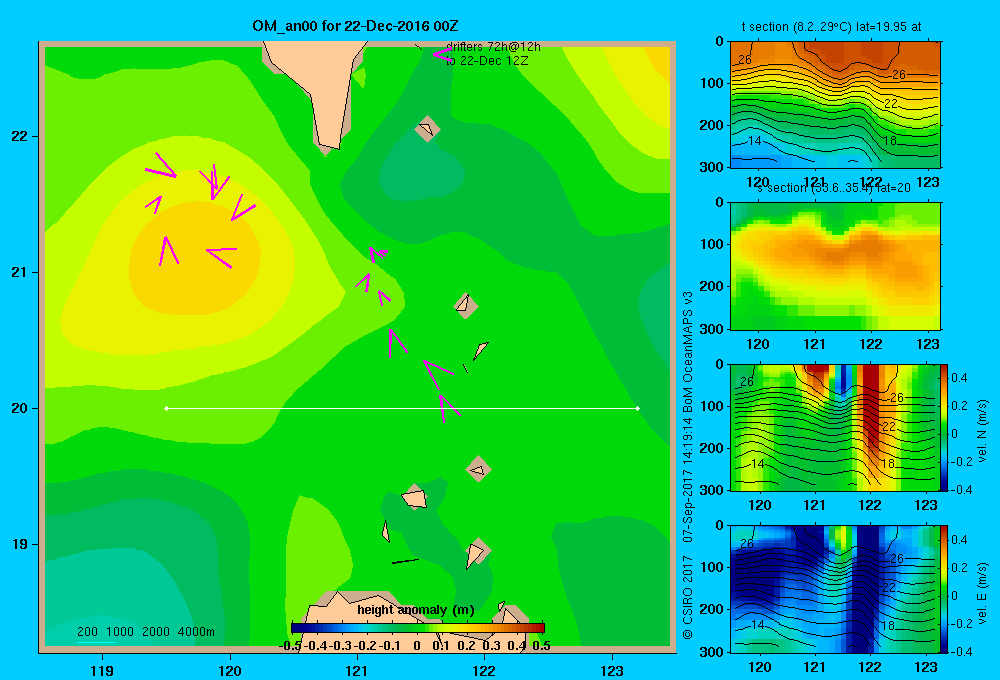This screenshot has height=680, width=1000.
Task: Click longitude label 120 below the main map
Action: [230, 670]
